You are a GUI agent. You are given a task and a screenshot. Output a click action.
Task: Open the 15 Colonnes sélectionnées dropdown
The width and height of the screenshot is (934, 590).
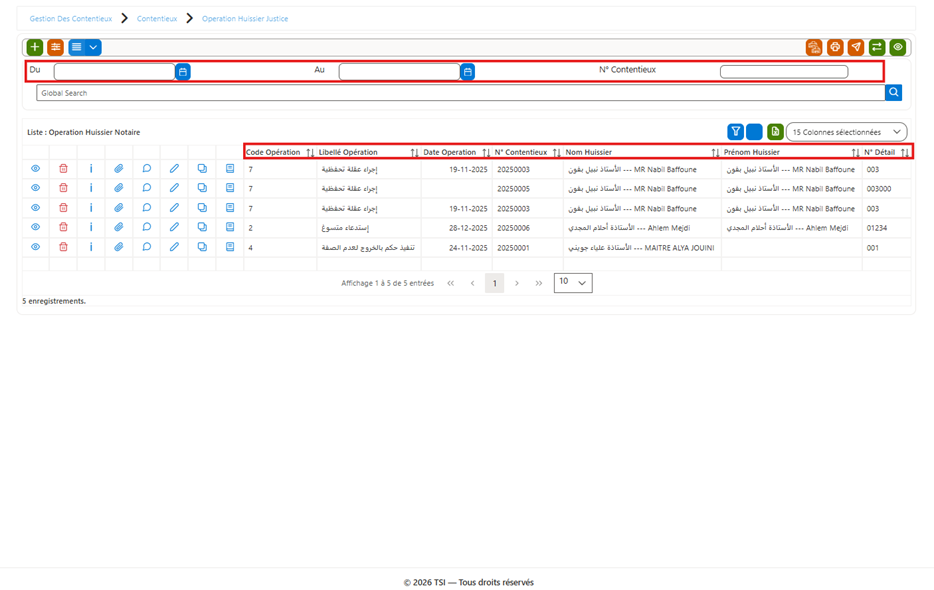click(846, 132)
